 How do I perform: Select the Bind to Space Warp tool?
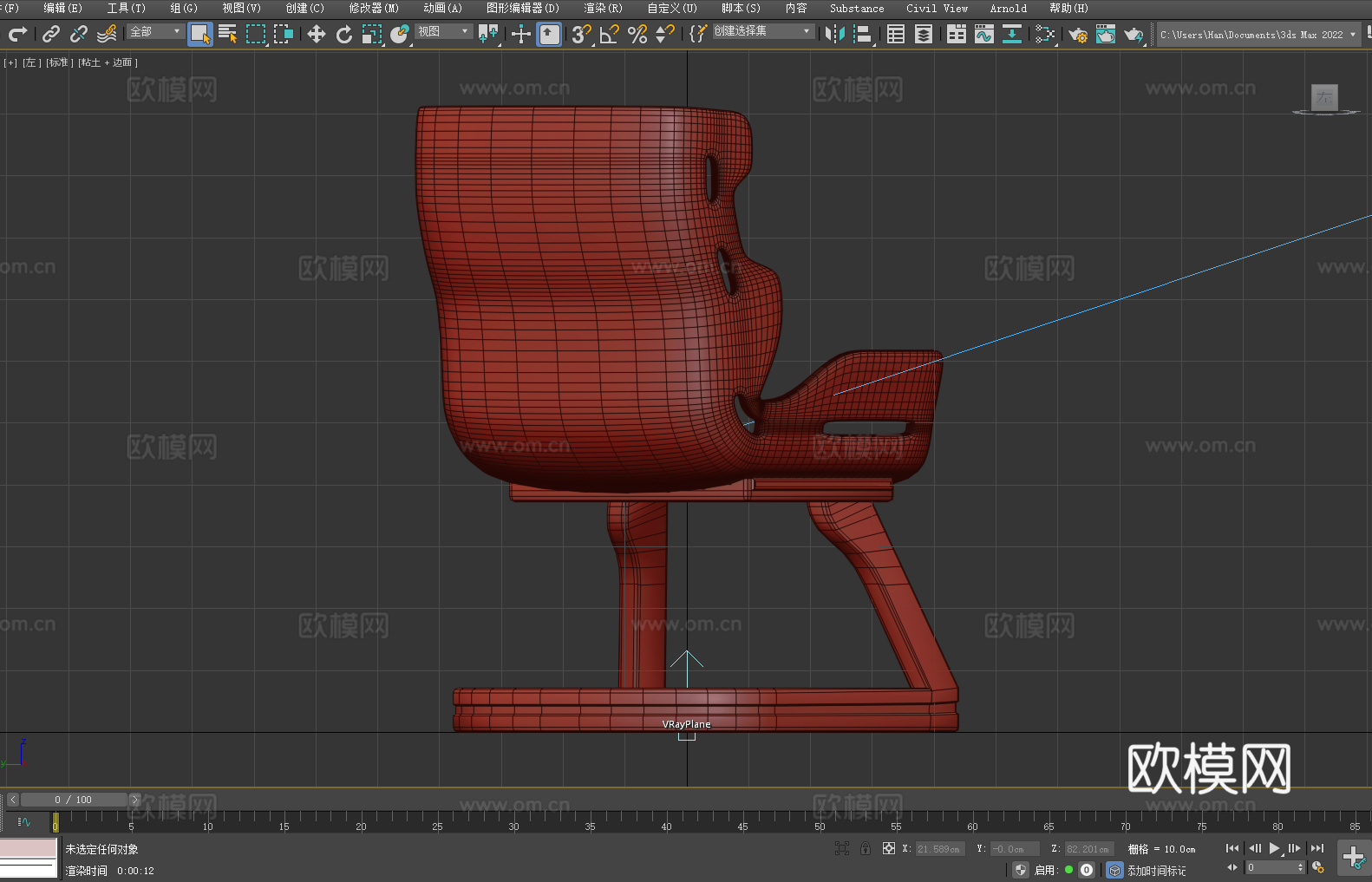point(107,34)
